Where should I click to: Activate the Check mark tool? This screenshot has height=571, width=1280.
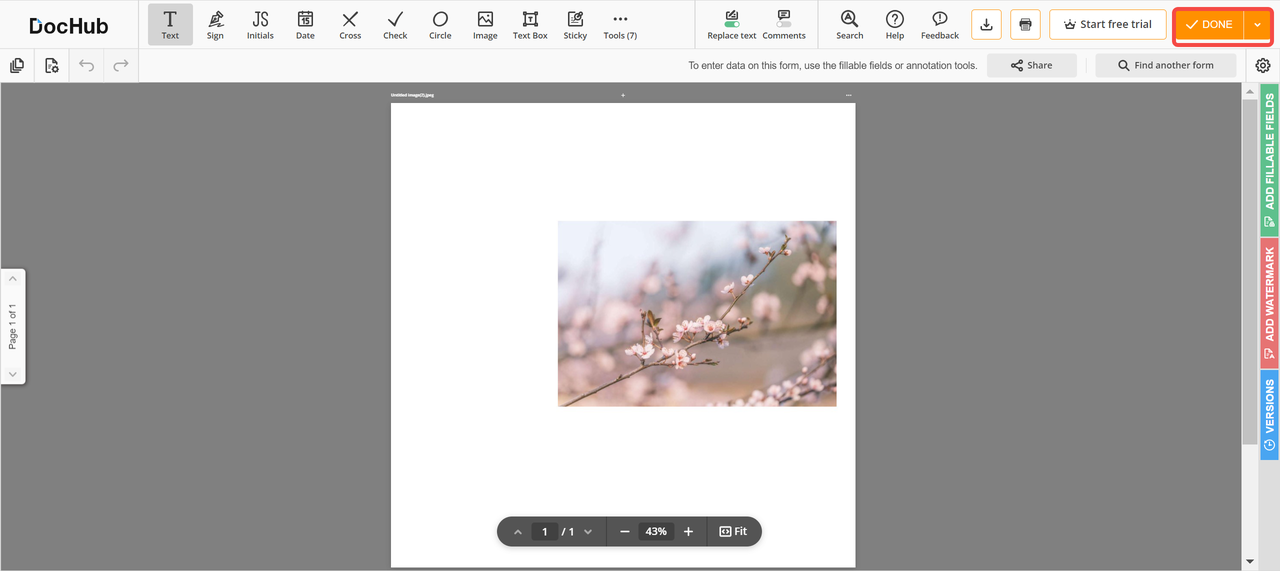coord(395,24)
